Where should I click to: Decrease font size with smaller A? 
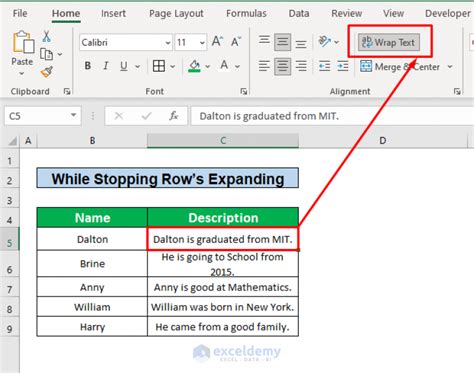tap(236, 42)
